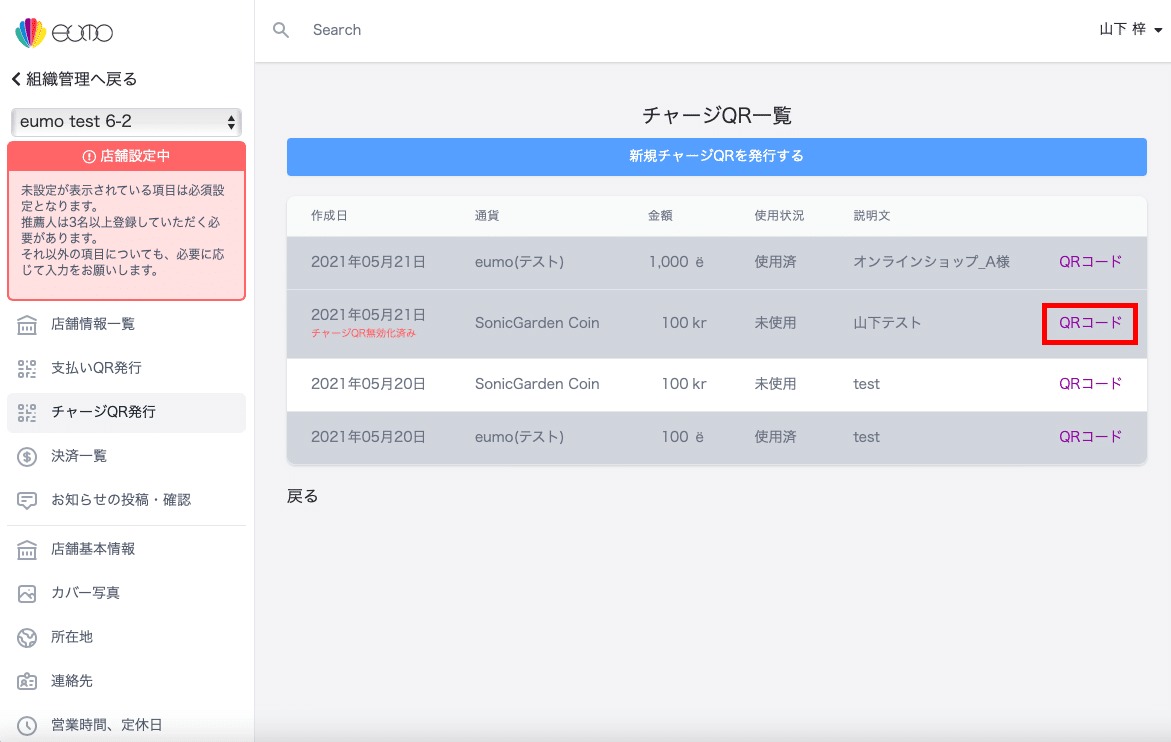Go to 連絡先 settings
Image resolution: width=1171 pixels, height=742 pixels.
(x=126, y=681)
